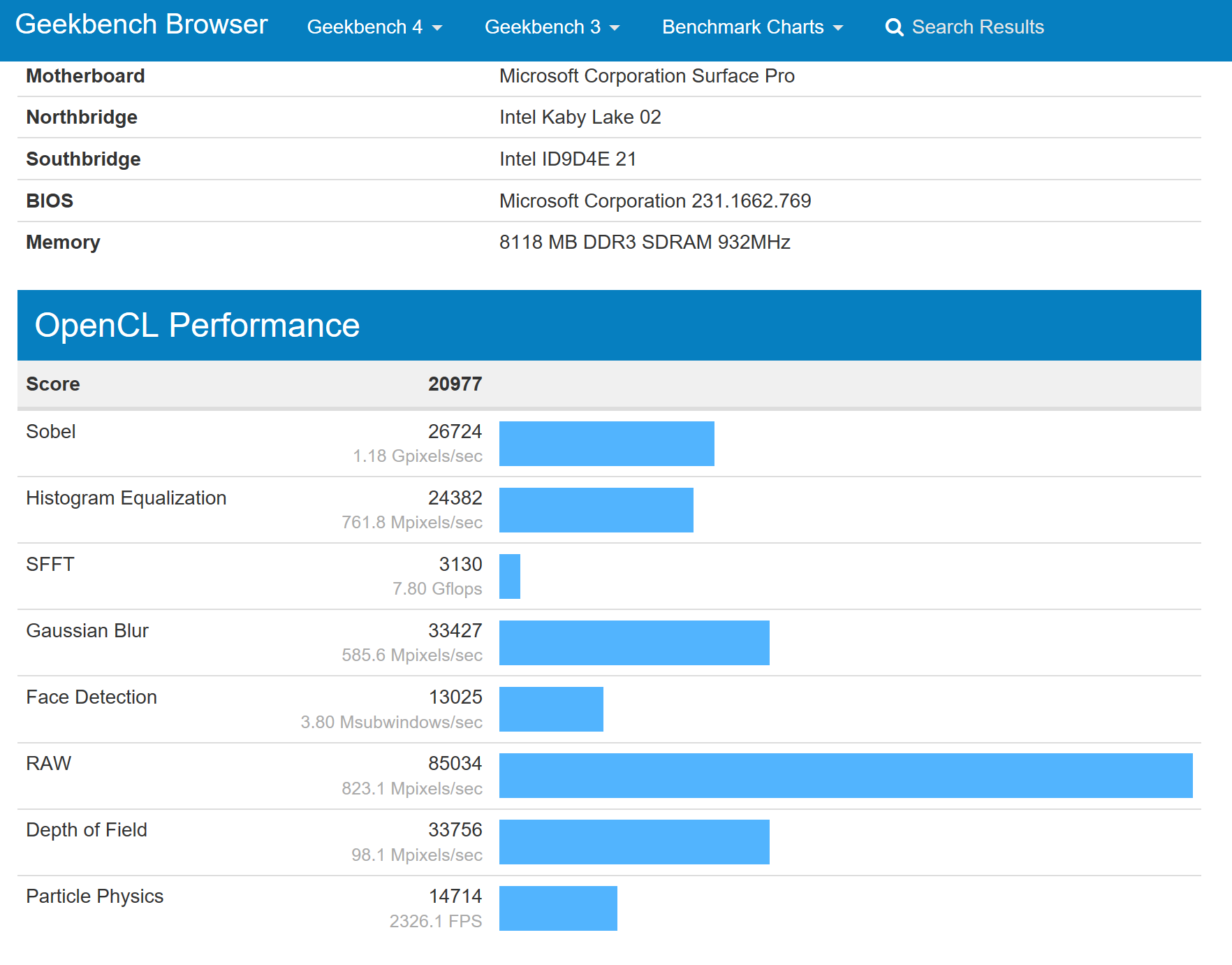Click the BIOS label
1232x965 pixels.
pos(50,201)
